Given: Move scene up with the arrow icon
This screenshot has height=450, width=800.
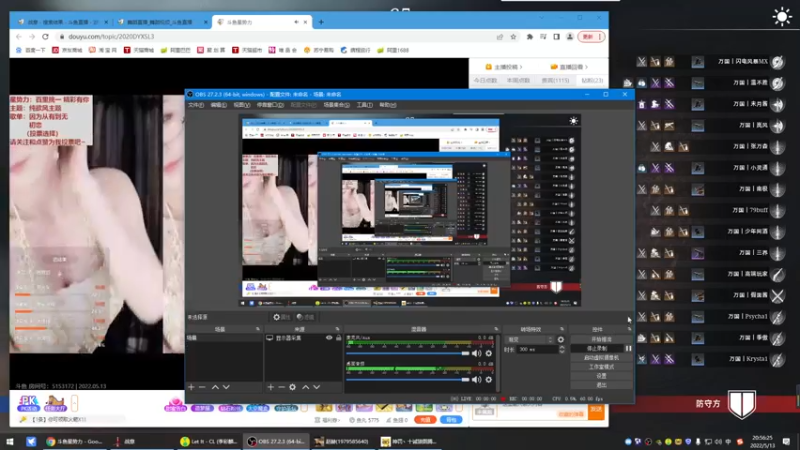Looking at the screenshot, I should (215, 387).
